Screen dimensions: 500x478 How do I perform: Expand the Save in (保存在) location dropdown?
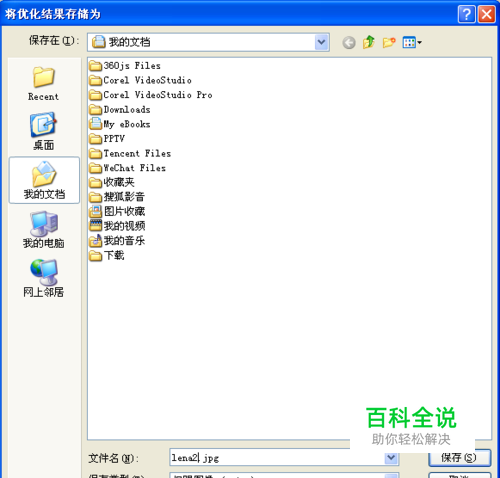coord(321,42)
